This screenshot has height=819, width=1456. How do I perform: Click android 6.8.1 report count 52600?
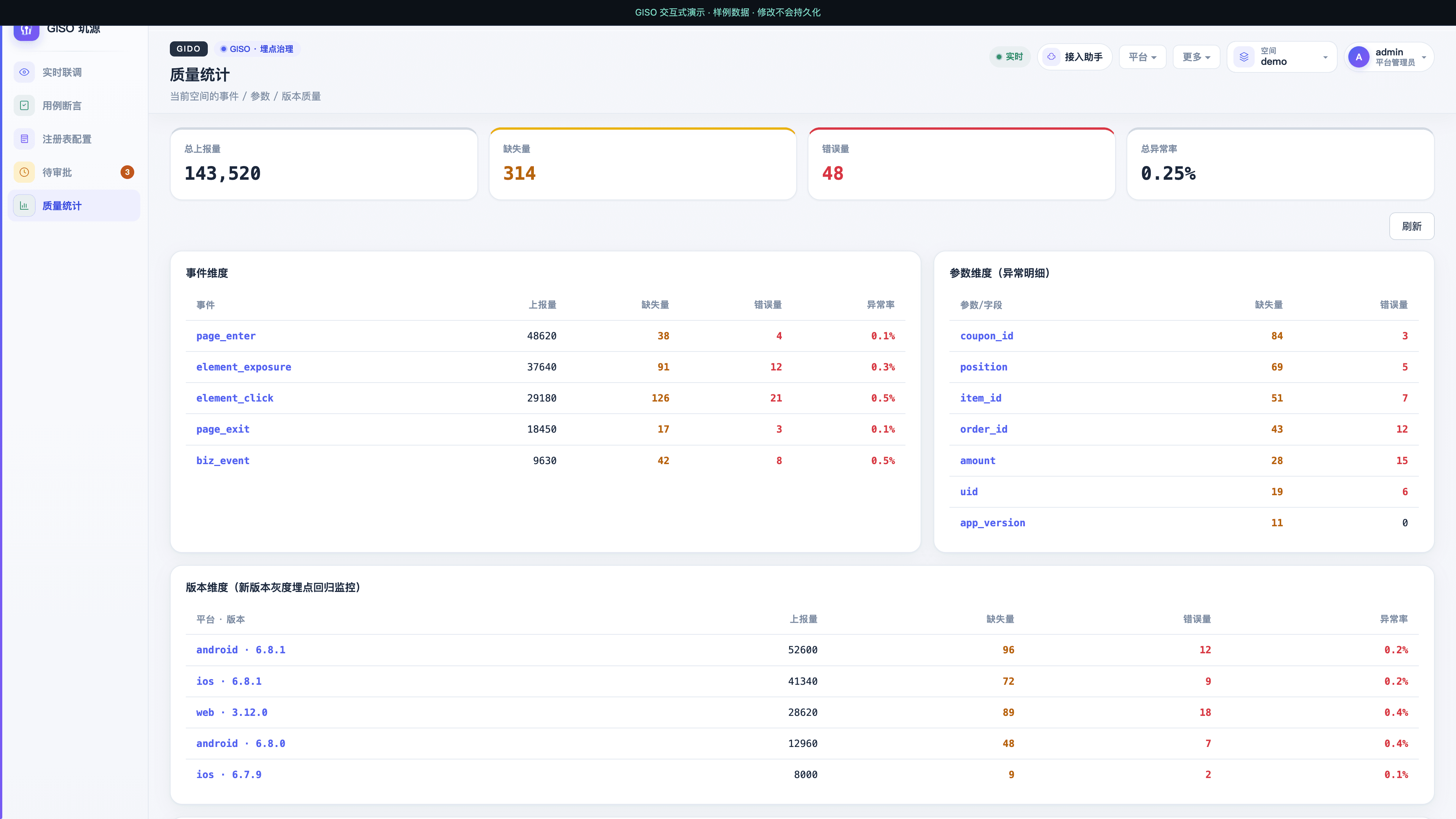point(803,650)
